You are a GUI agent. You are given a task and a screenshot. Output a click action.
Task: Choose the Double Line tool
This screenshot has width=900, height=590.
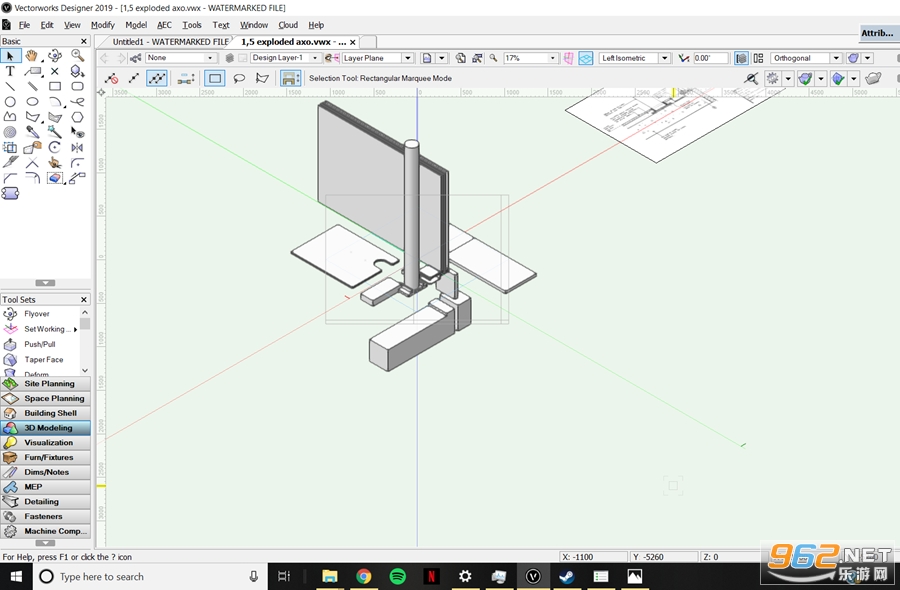coord(32,87)
